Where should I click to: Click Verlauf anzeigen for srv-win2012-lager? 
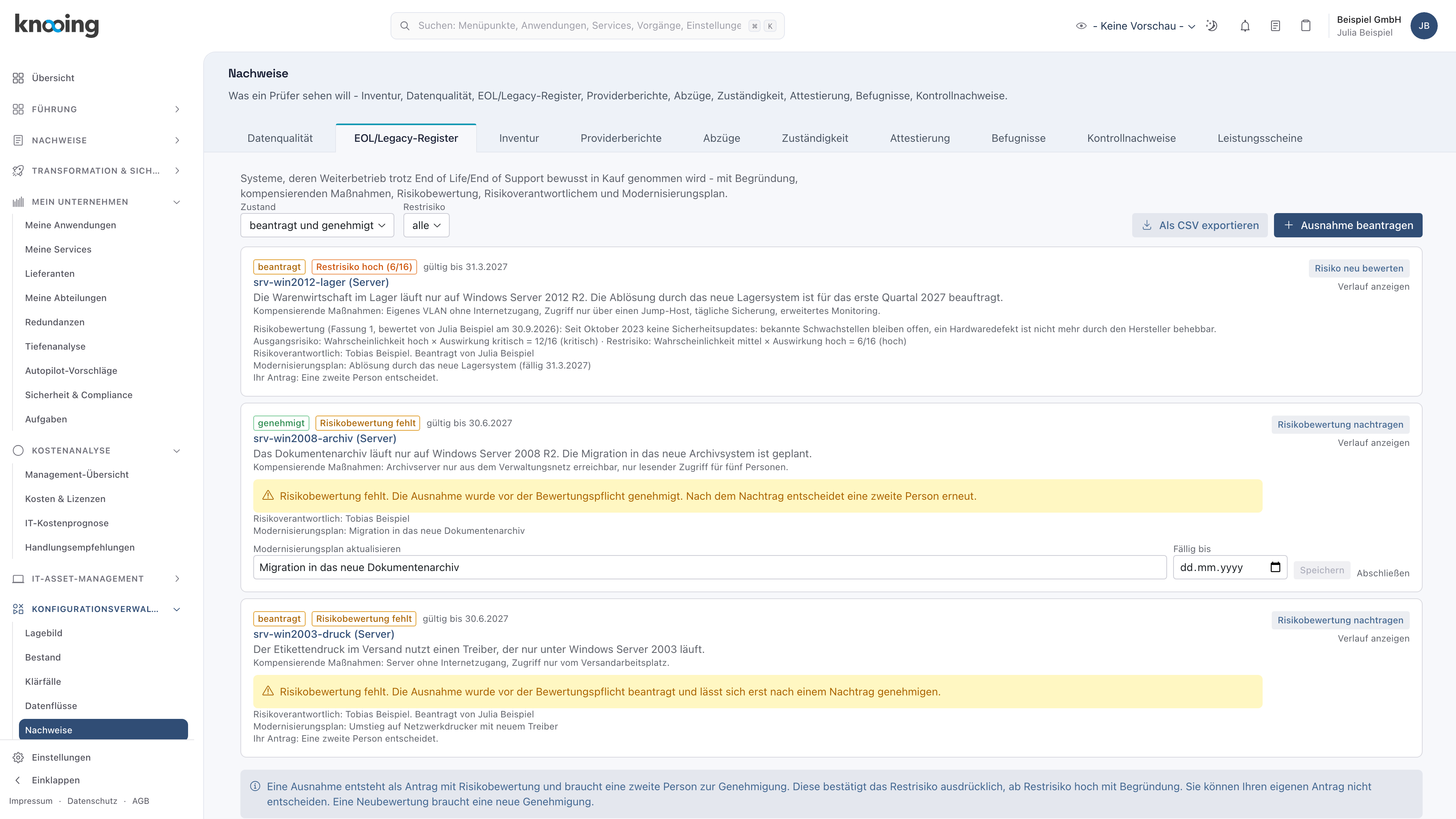tap(1373, 287)
